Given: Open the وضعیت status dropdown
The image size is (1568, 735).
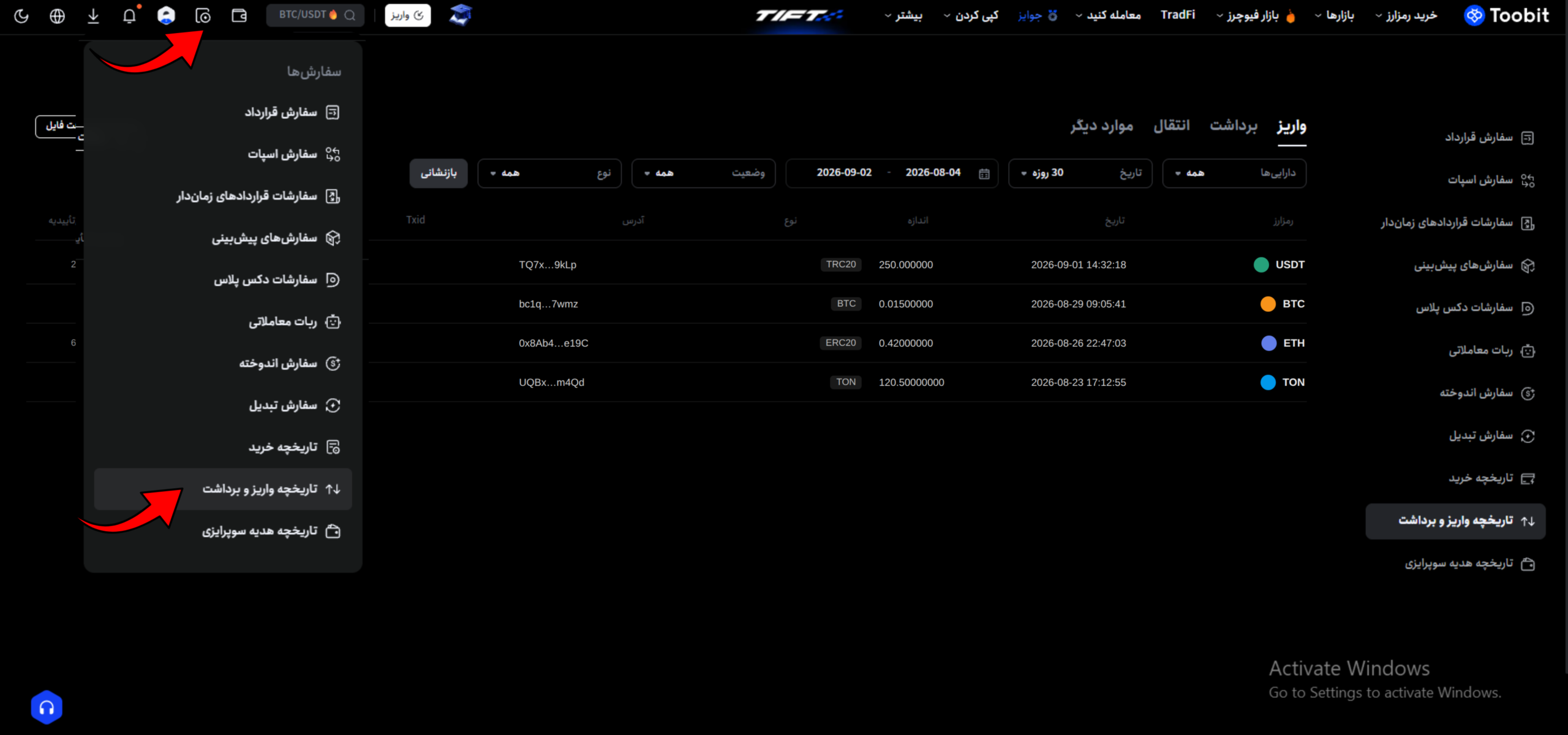Looking at the screenshot, I should point(703,173).
